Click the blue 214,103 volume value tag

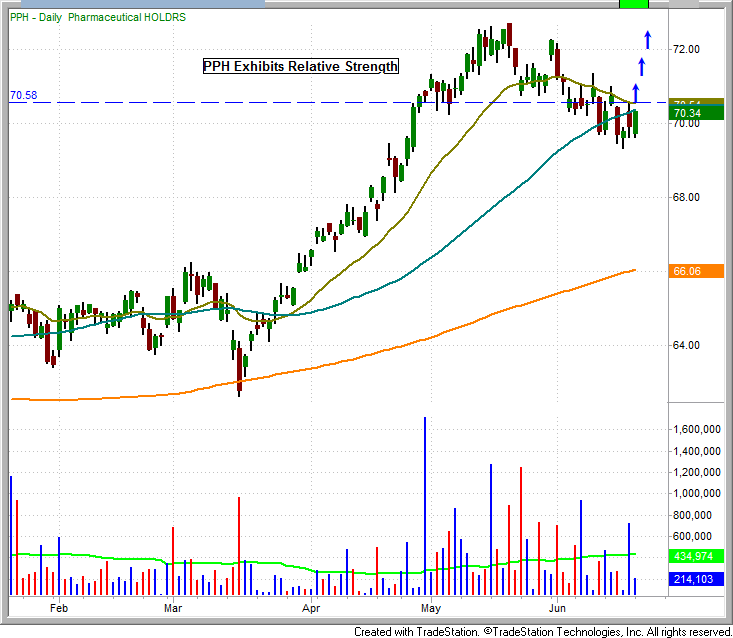click(696, 579)
